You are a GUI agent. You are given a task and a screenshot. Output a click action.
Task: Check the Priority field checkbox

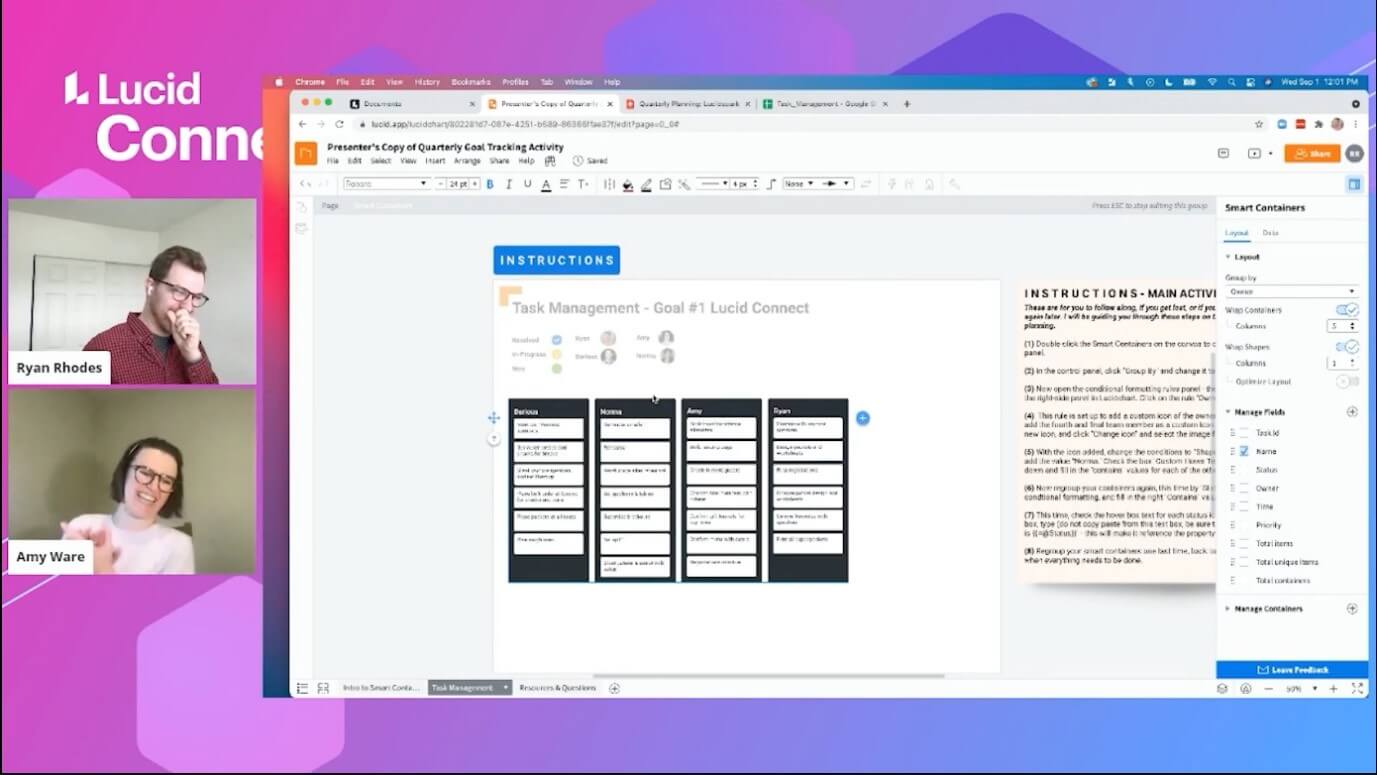pos(1244,525)
